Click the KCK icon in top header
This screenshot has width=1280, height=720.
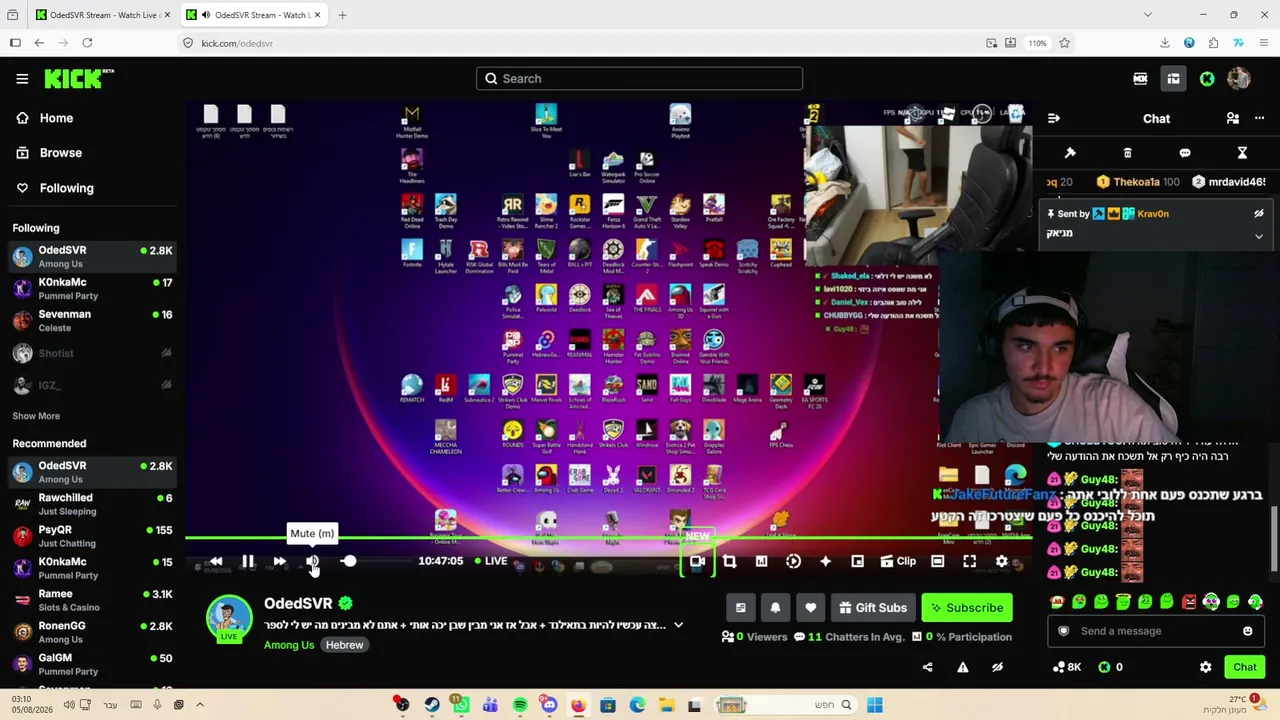pyautogui.click(x=1140, y=78)
